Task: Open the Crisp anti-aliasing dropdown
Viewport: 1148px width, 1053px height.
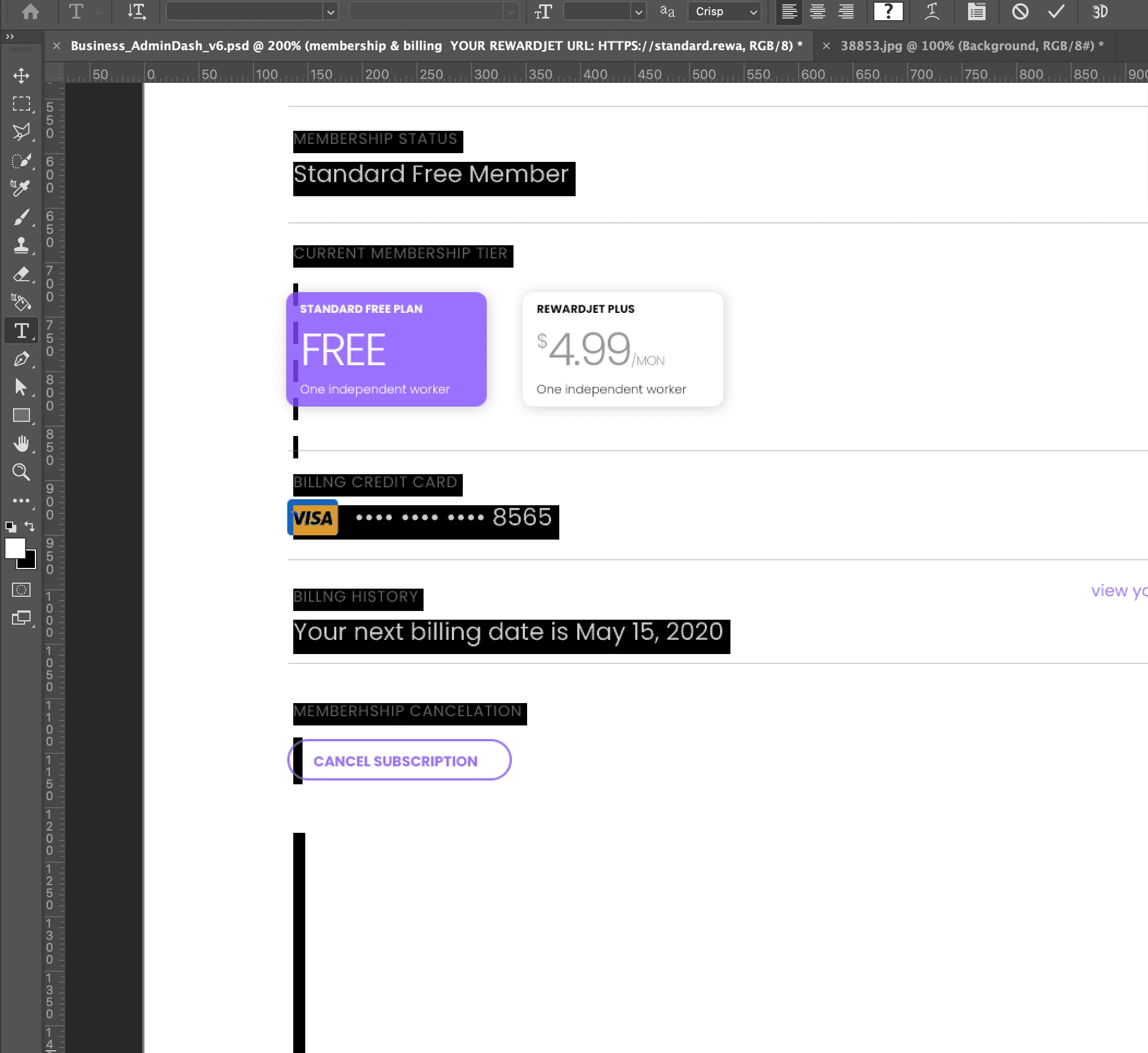Action: pos(724,11)
